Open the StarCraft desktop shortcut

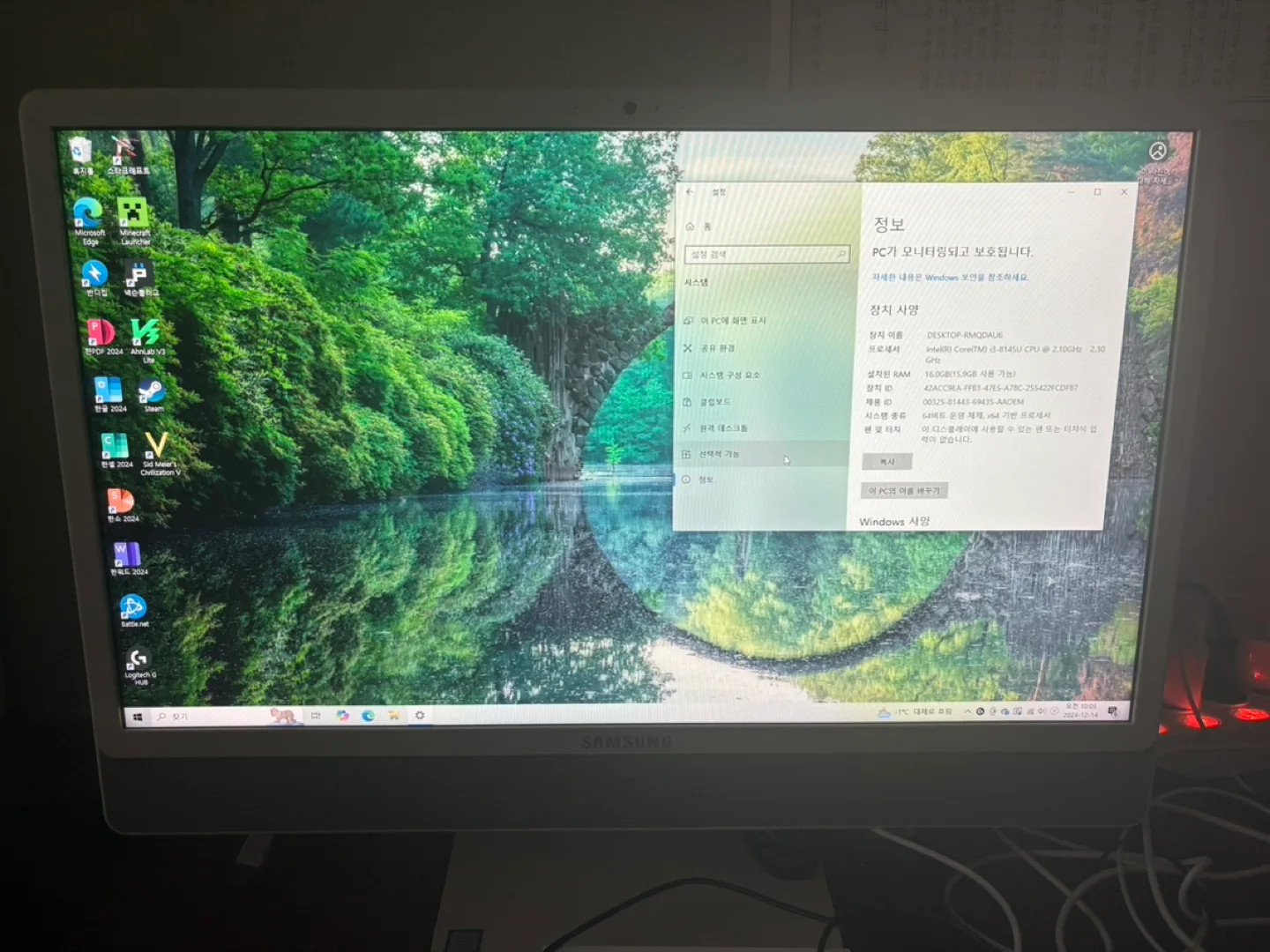coord(128,154)
